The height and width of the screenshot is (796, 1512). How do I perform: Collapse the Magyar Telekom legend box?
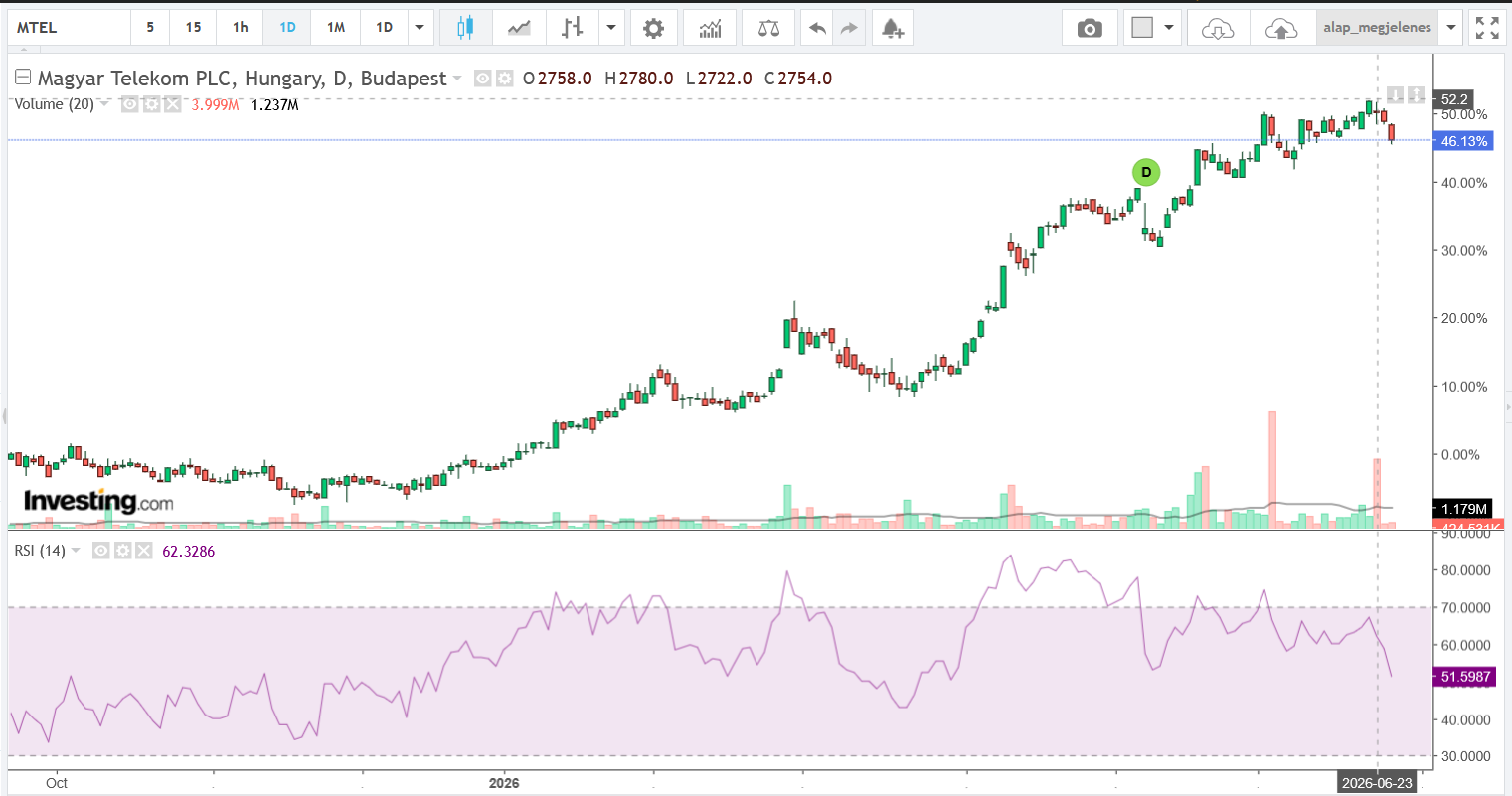[x=22, y=78]
